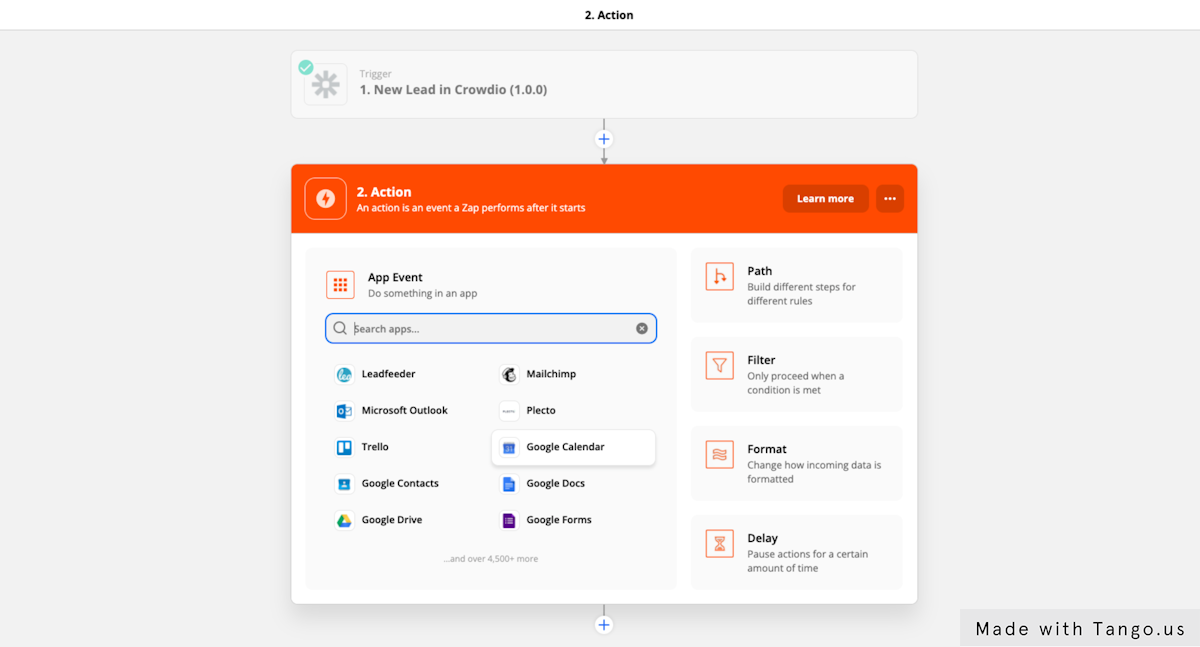1200x647 pixels.
Task: Click the Crowdio trigger app icon
Action: pyautogui.click(x=326, y=85)
